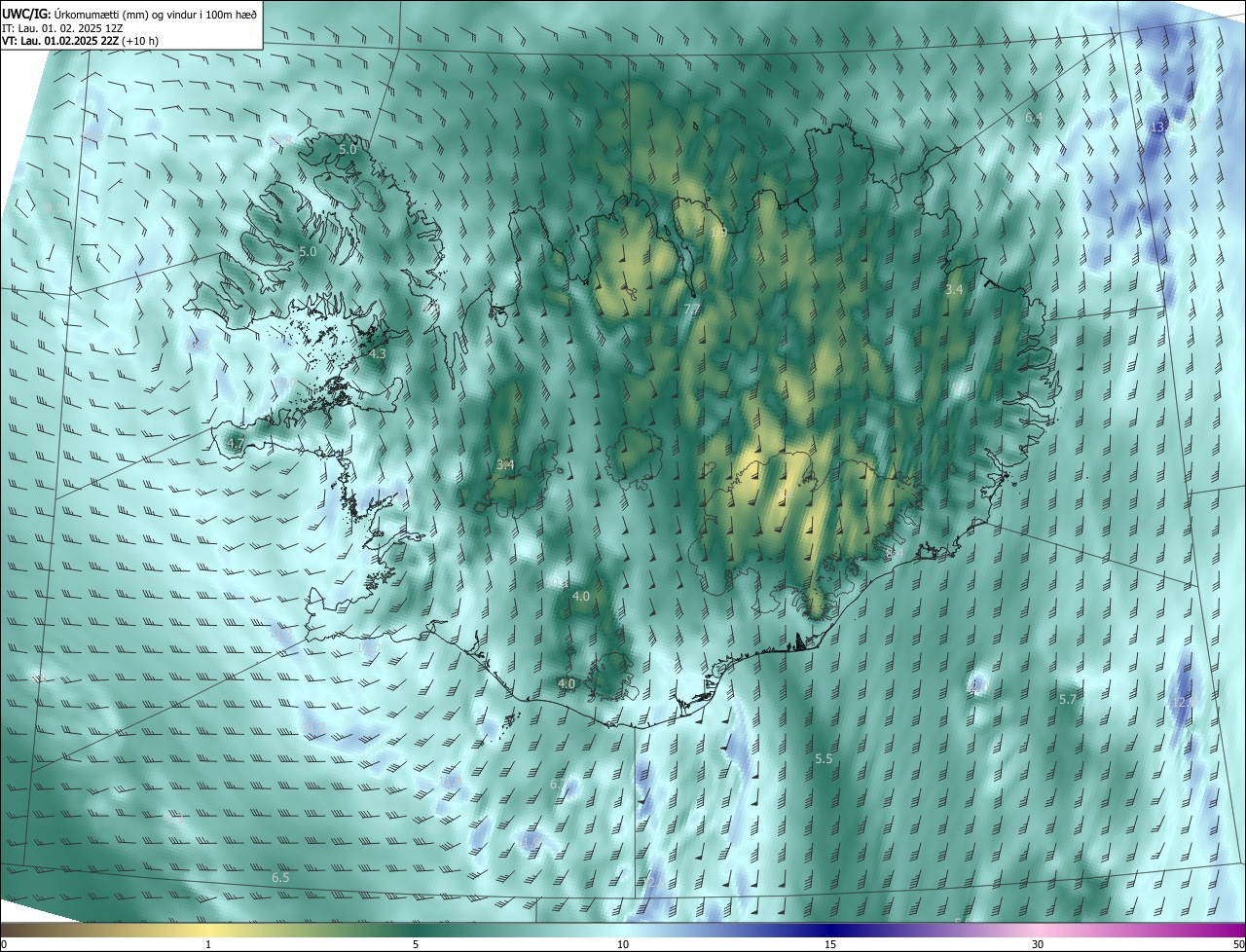Click the 1.9 value label on the map
This screenshot has height=952, width=1246.
[x=718, y=233]
